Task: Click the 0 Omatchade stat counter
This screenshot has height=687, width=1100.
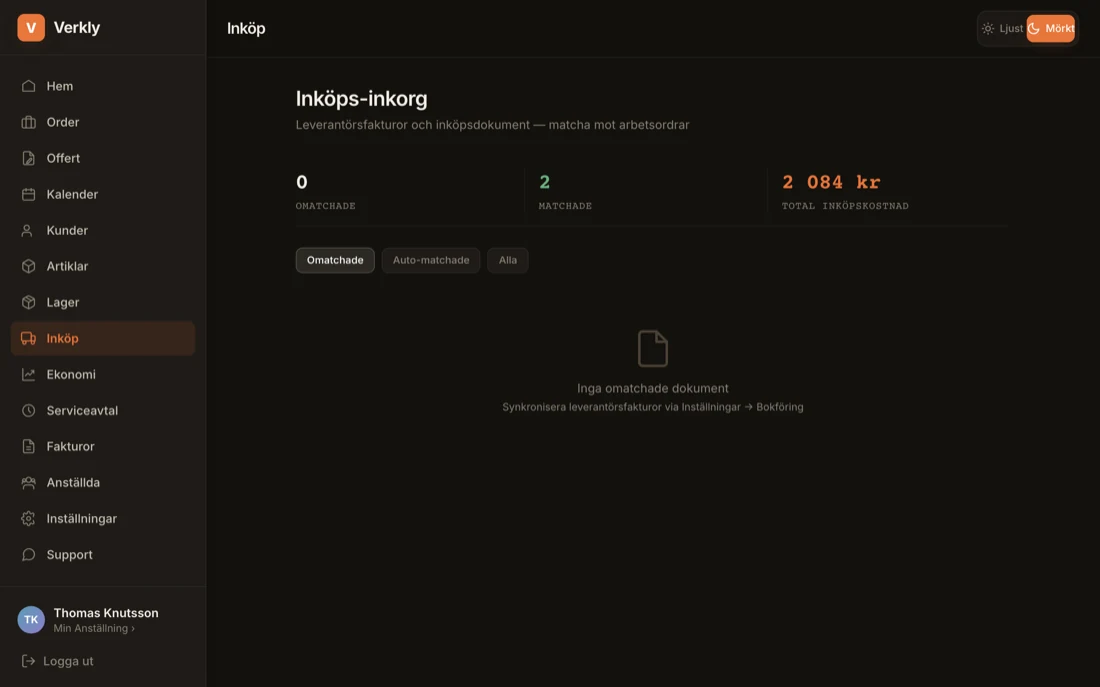Action: 302,182
